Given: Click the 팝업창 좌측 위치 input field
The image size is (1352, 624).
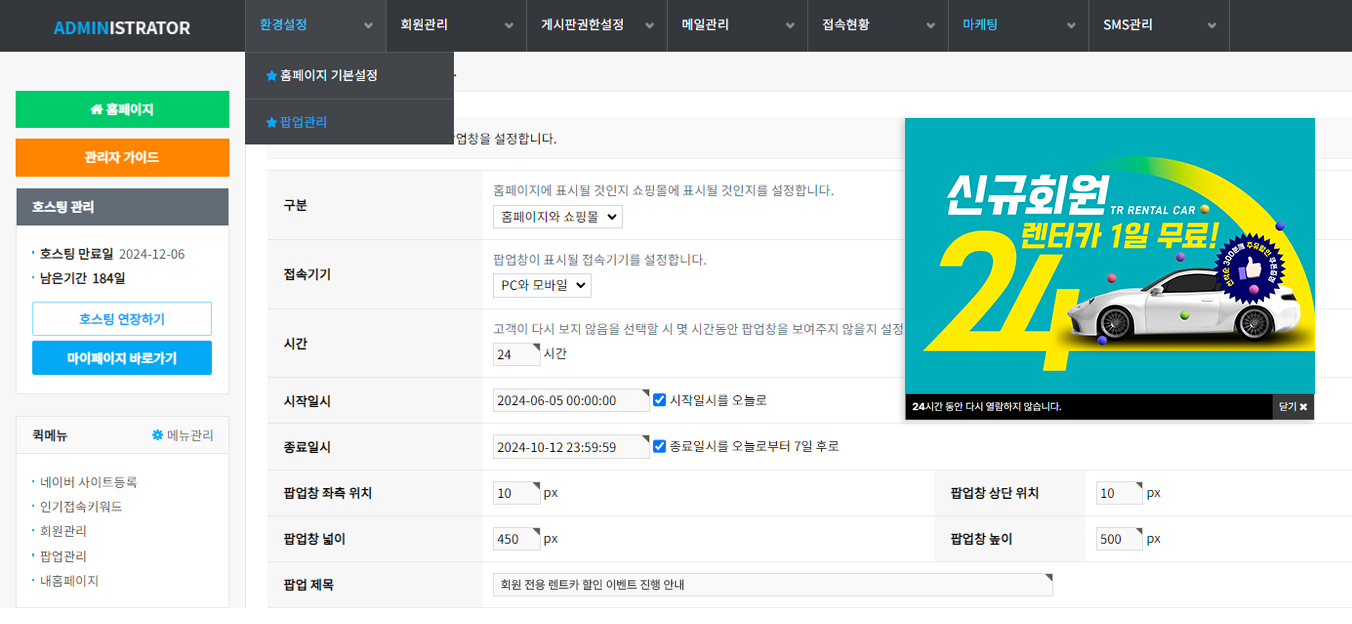Looking at the screenshot, I should 516,493.
